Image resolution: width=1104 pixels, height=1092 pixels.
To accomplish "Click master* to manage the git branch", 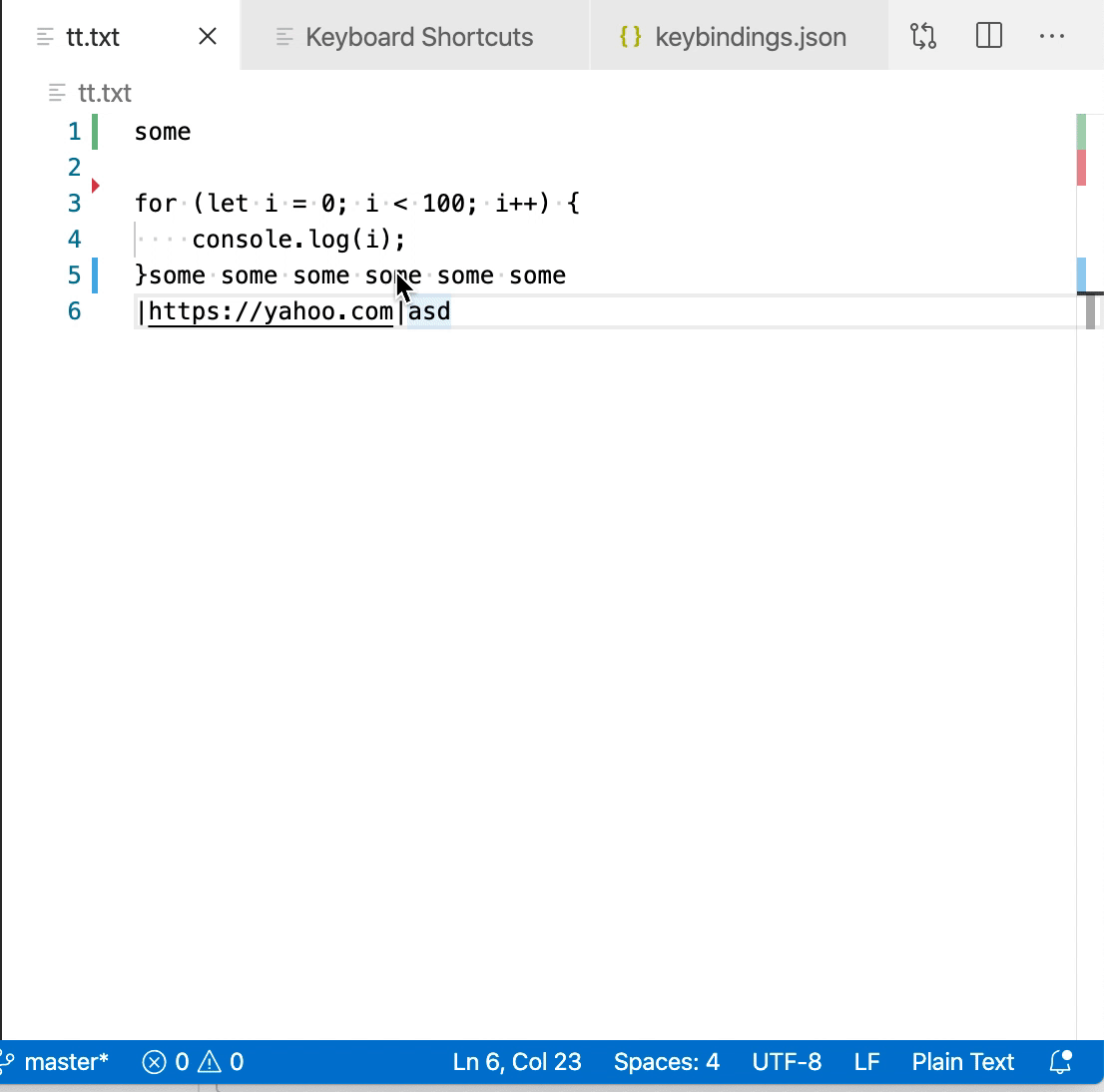I will coord(65,1062).
